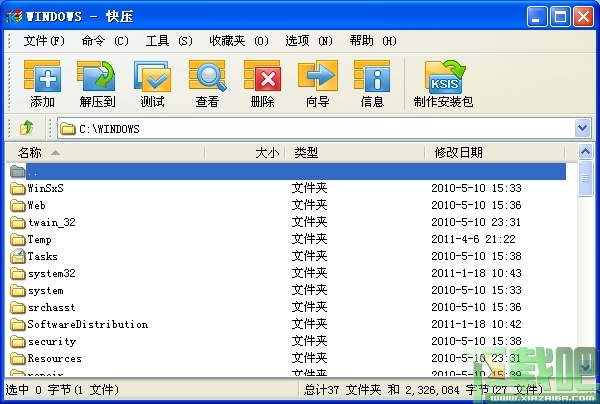Maximize the 快压 window

[560, 17]
